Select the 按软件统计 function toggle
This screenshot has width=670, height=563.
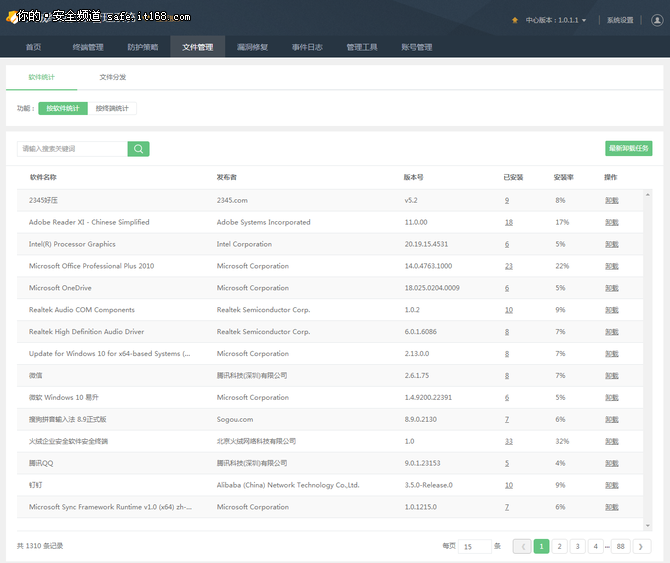click(63, 108)
